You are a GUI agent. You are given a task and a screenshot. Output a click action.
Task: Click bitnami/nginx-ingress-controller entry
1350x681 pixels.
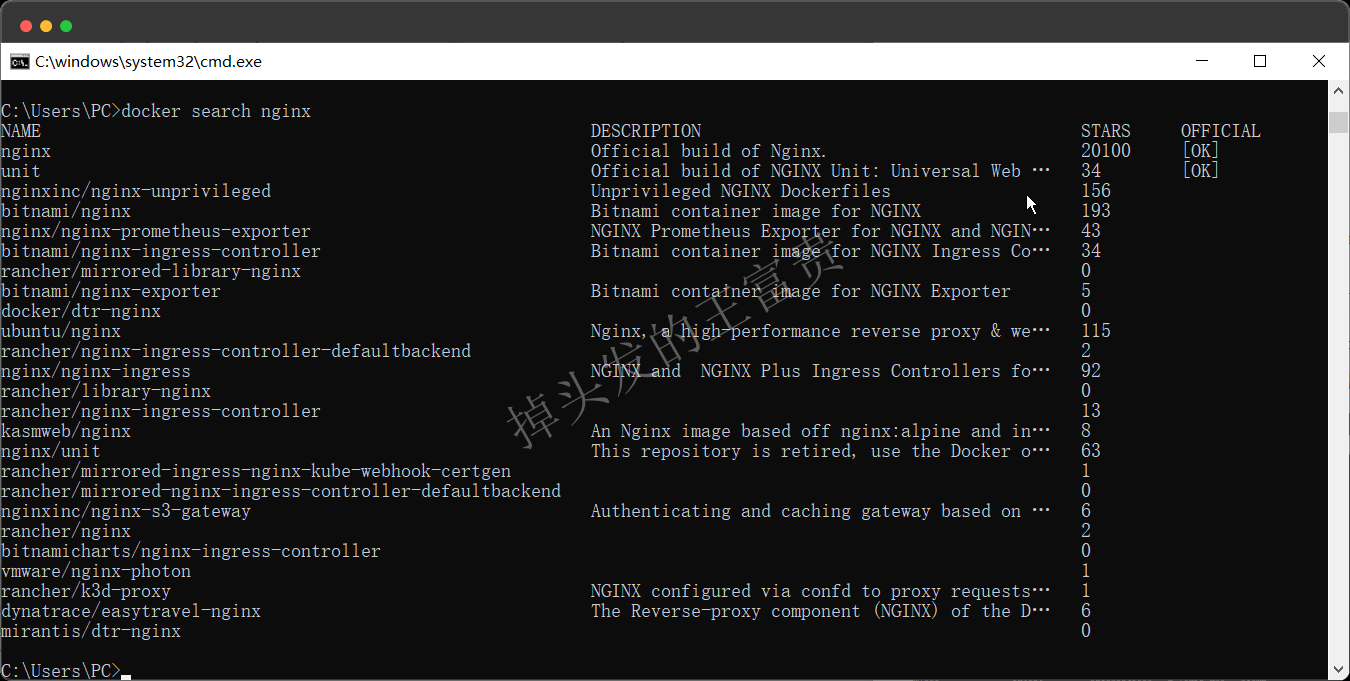click(x=161, y=251)
